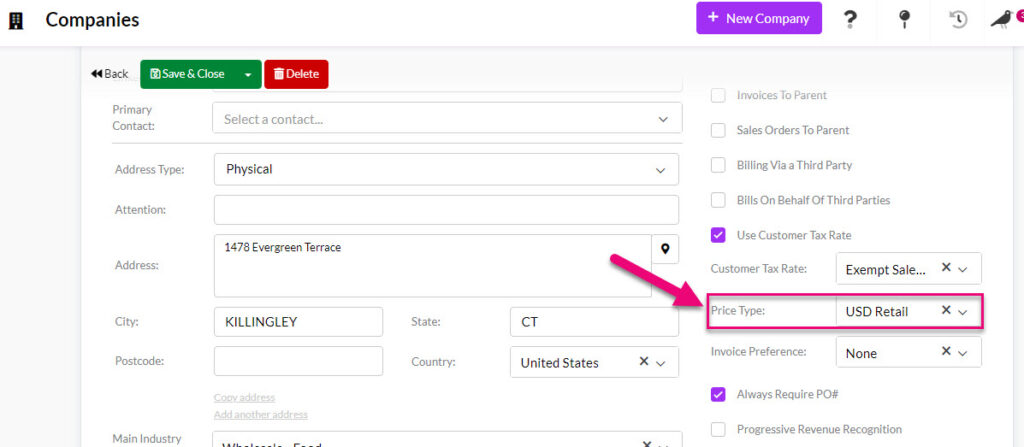This screenshot has width=1024, height=447.
Task: Clear the United States country selection
Action: pos(644,362)
